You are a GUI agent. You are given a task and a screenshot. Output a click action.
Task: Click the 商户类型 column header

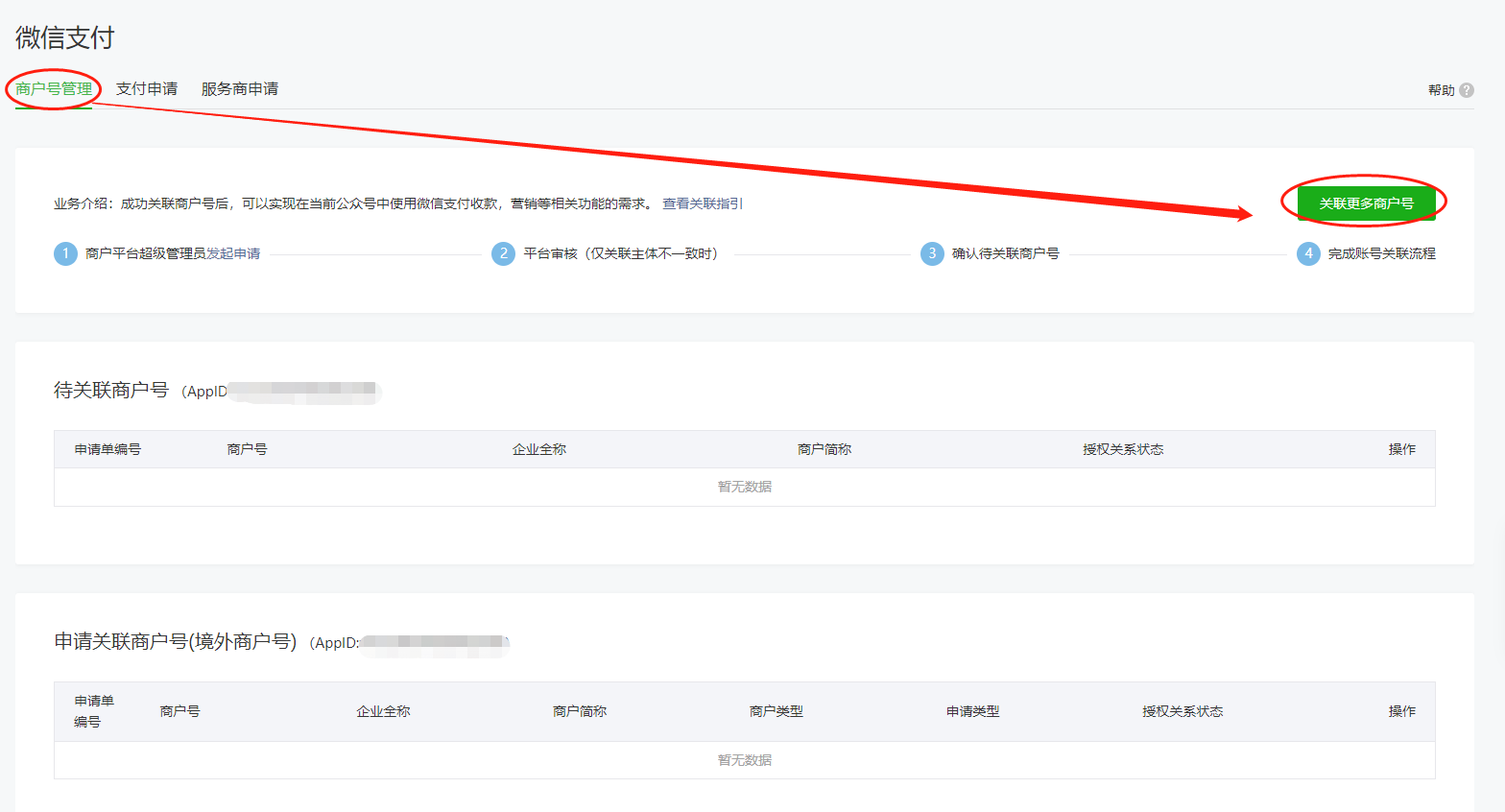tap(776, 711)
